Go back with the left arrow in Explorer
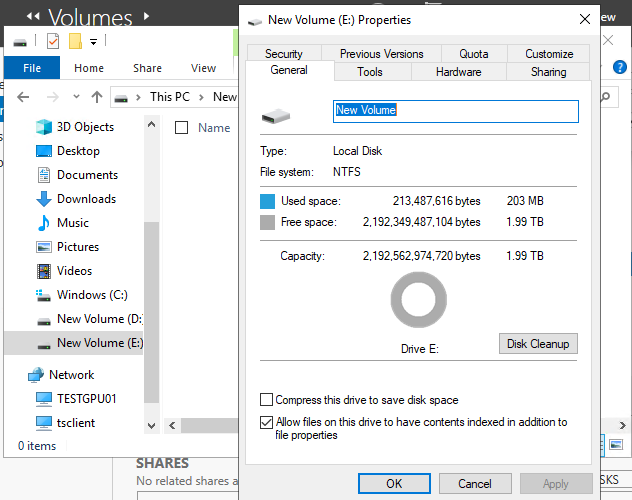This screenshot has height=500, width=632. (23, 97)
